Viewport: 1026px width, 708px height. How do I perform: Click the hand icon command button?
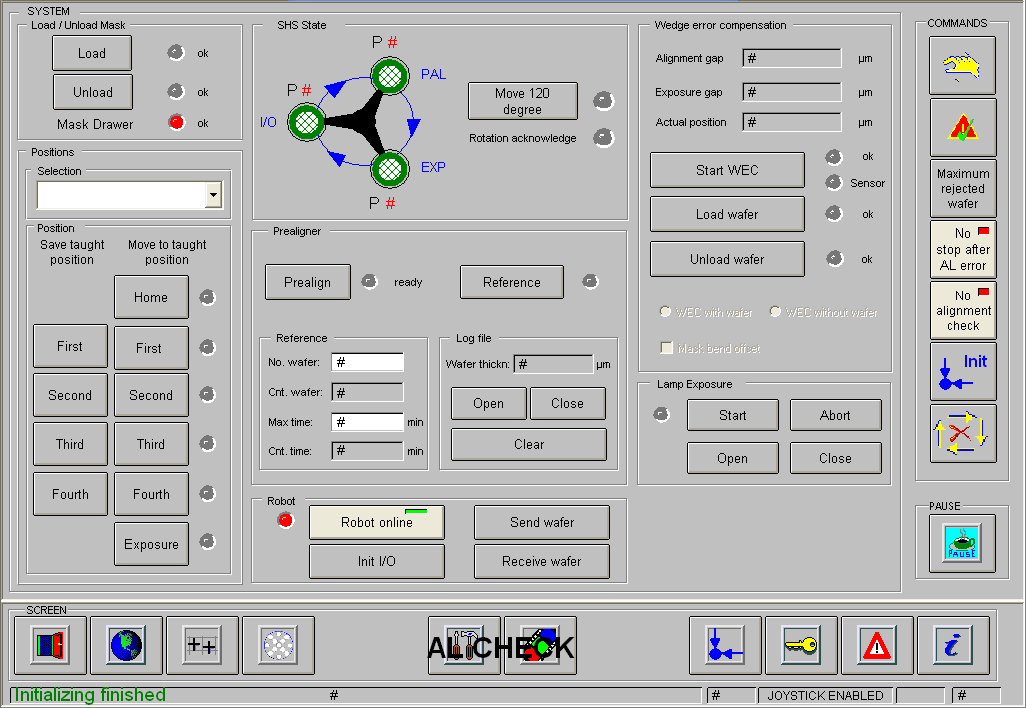[962, 66]
